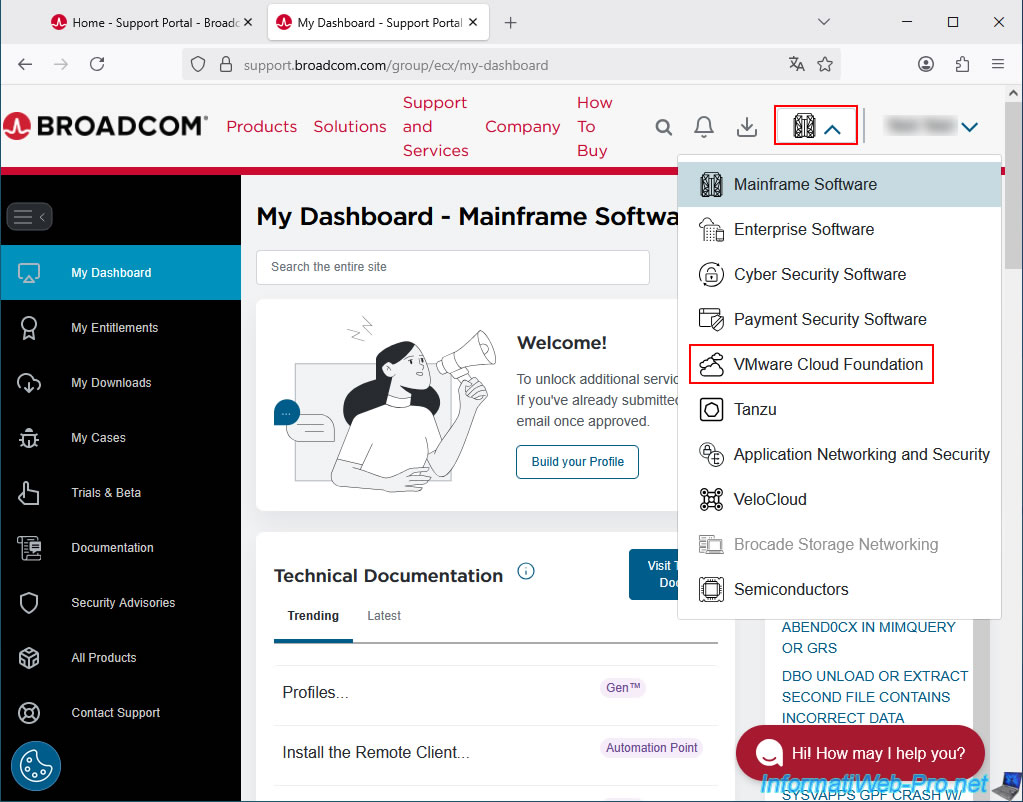Click the search magnifier icon in header
1023x802 pixels.
click(664, 127)
